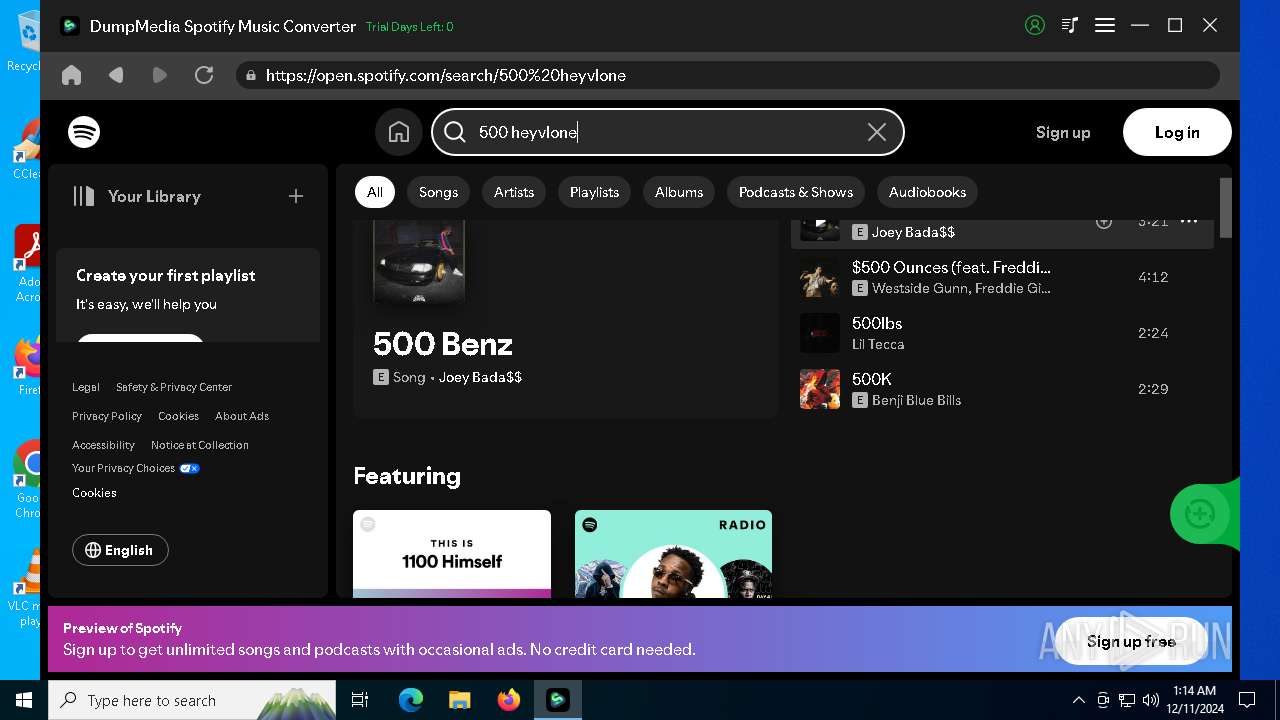Screen dimensions: 1280x720
Task: Open Privacy Policy link
Action: point(107,416)
